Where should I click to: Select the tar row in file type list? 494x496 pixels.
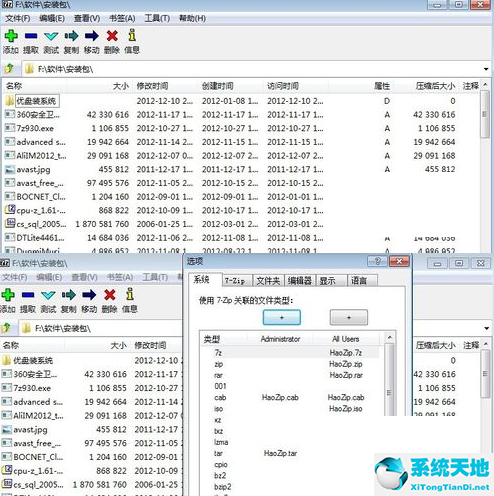coord(290,453)
